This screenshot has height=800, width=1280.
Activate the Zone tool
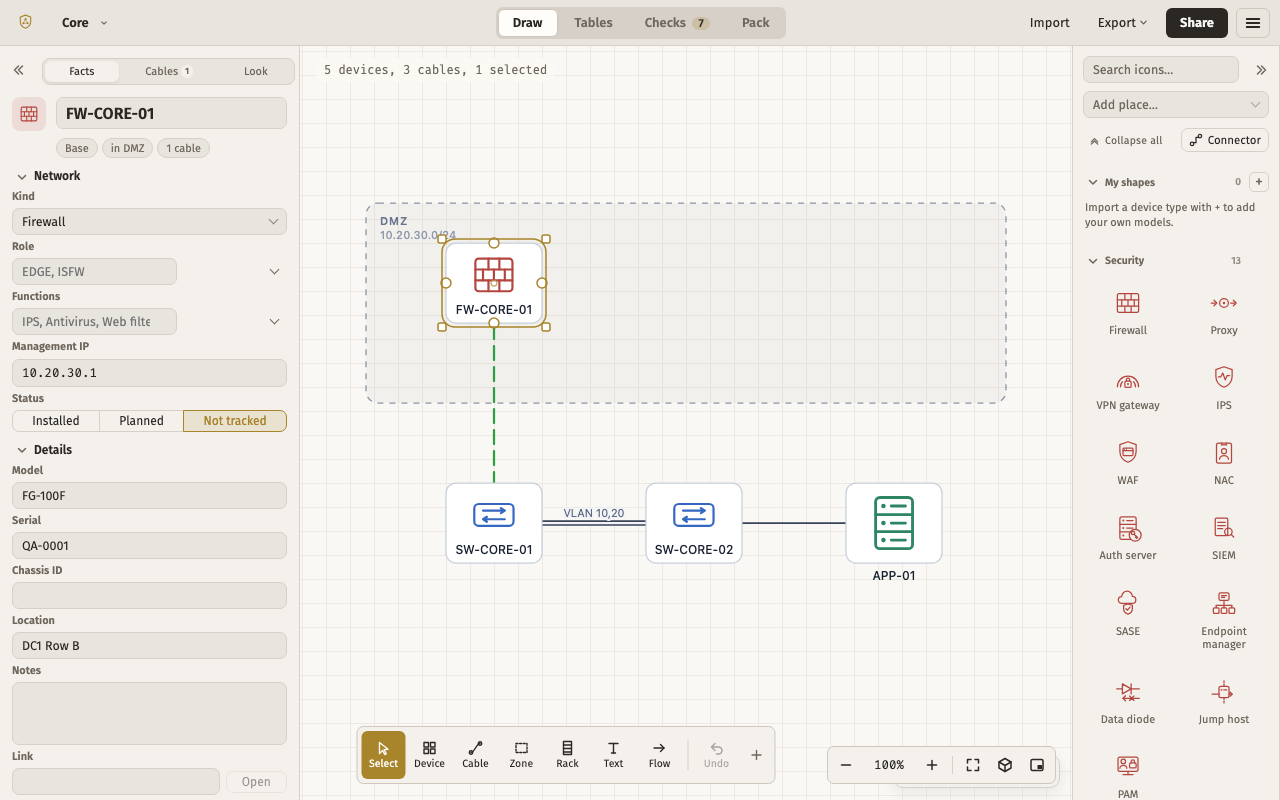pyautogui.click(x=521, y=754)
